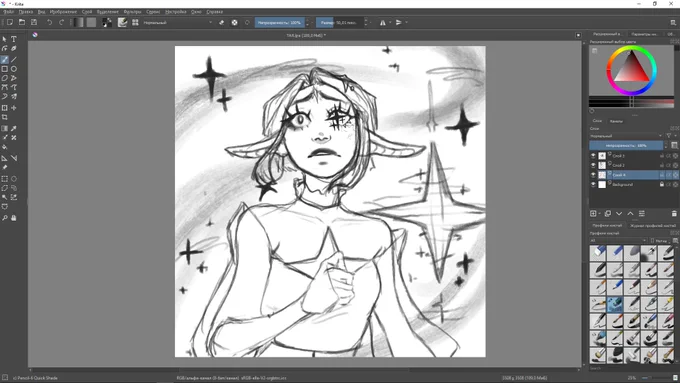The height and width of the screenshot is (383, 680).
Task: Toggle vertical mirror mode
Action: [x=399, y=23]
